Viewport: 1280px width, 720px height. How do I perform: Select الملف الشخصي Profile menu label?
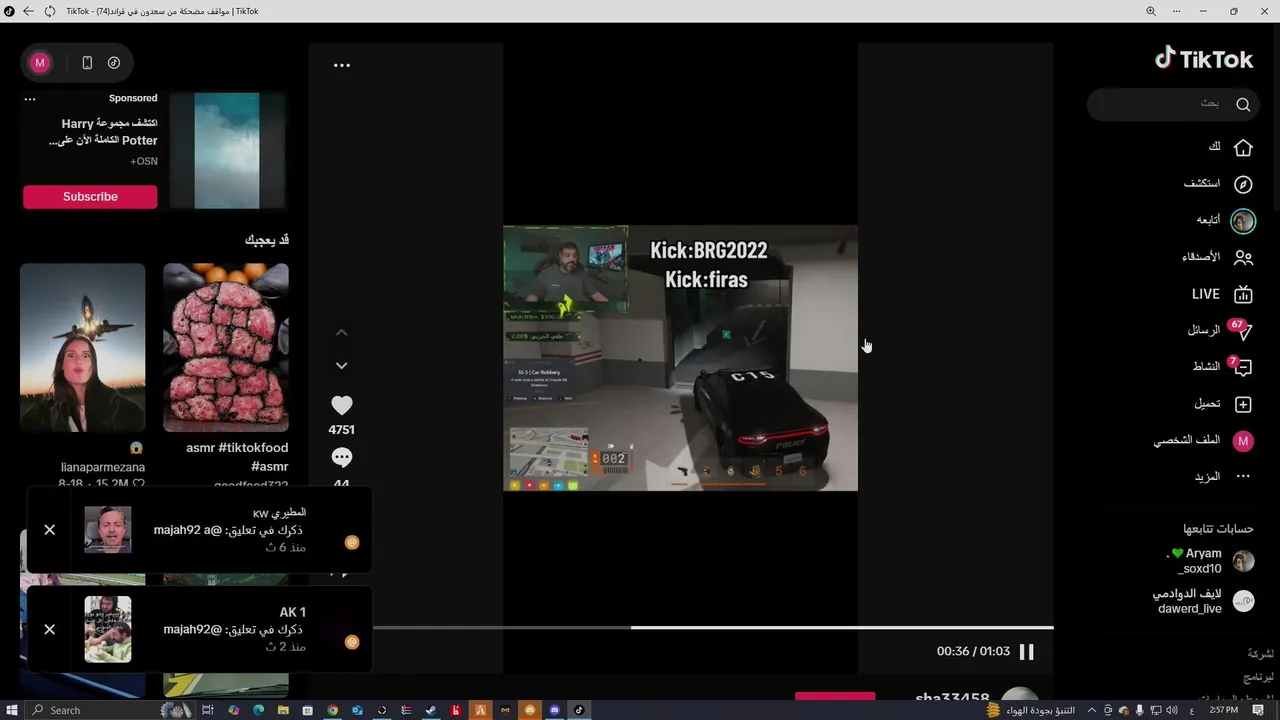pos(1187,440)
